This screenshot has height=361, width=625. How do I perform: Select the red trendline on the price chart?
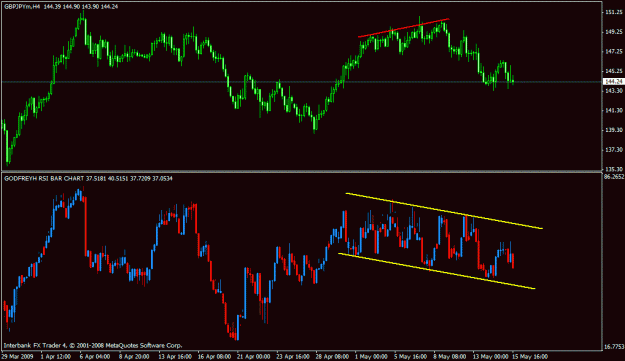click(403, 28)
